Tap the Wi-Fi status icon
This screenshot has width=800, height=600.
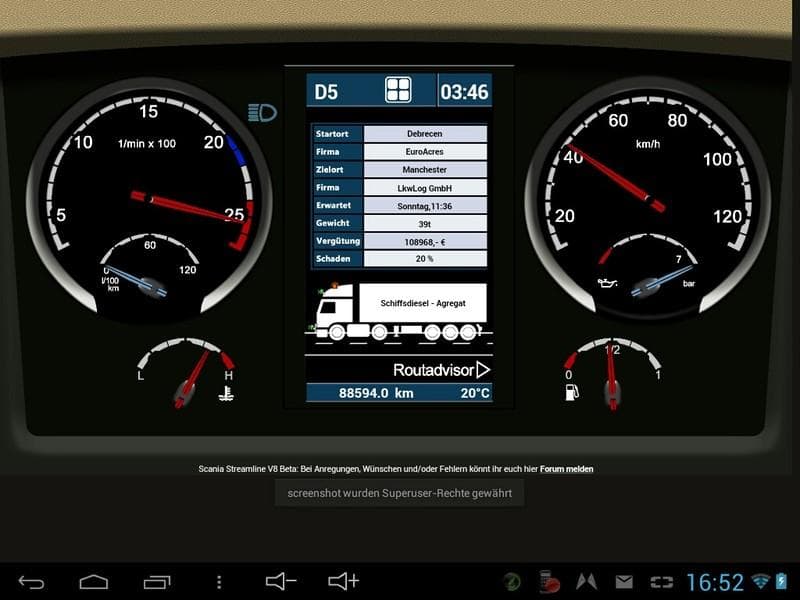click(760, 581)
